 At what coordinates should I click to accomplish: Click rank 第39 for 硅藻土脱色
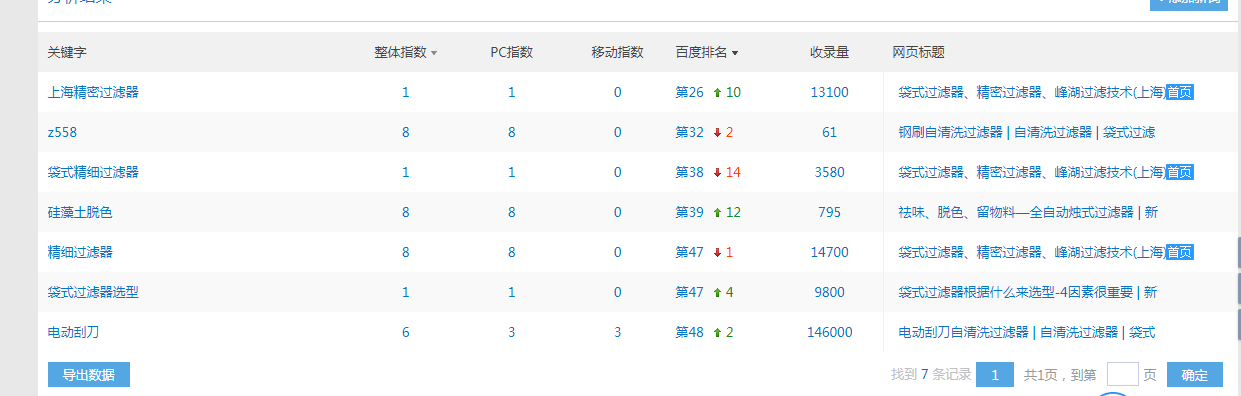(690, 212)
